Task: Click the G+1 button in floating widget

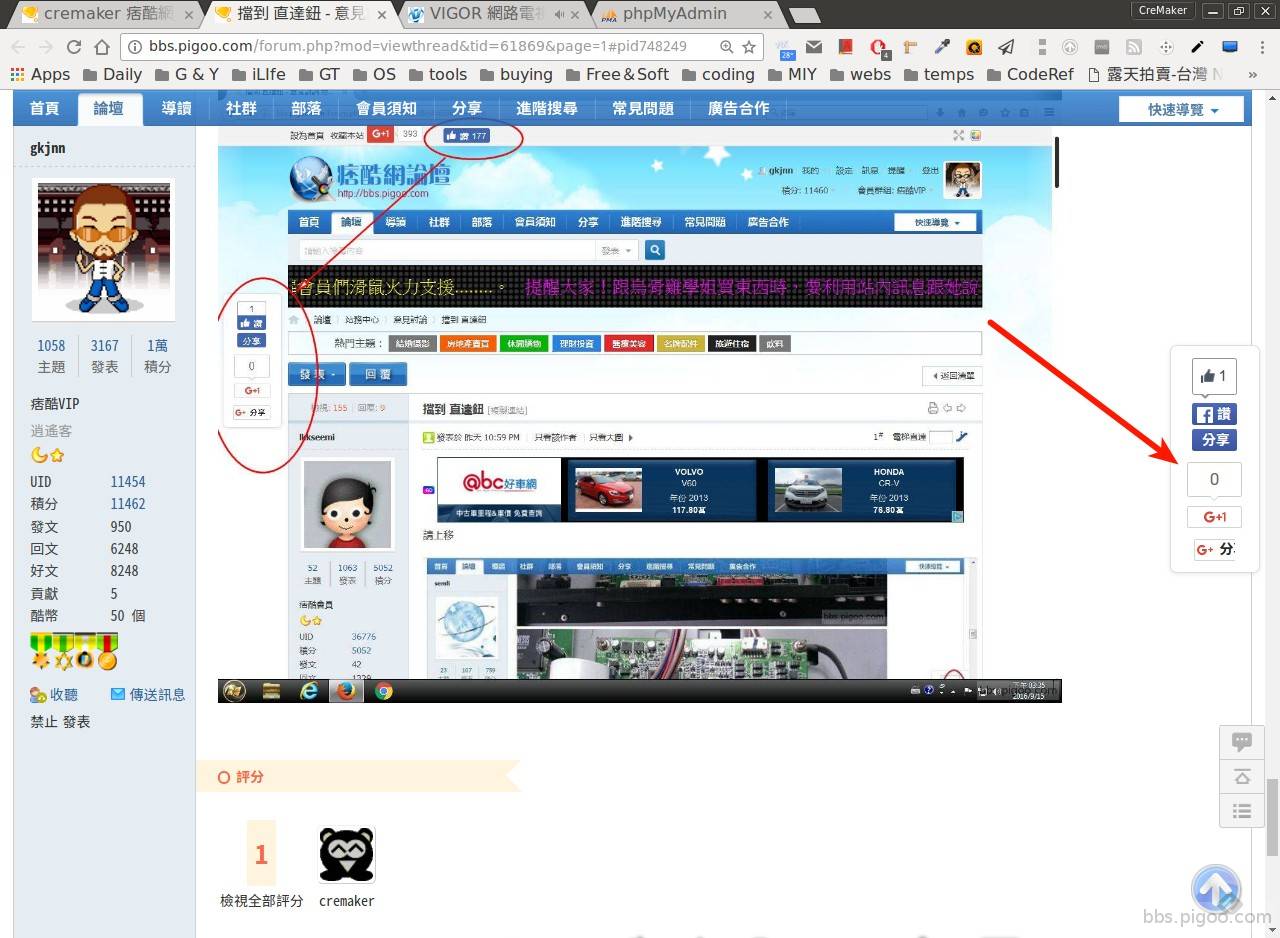Action: click(1214, 517)
